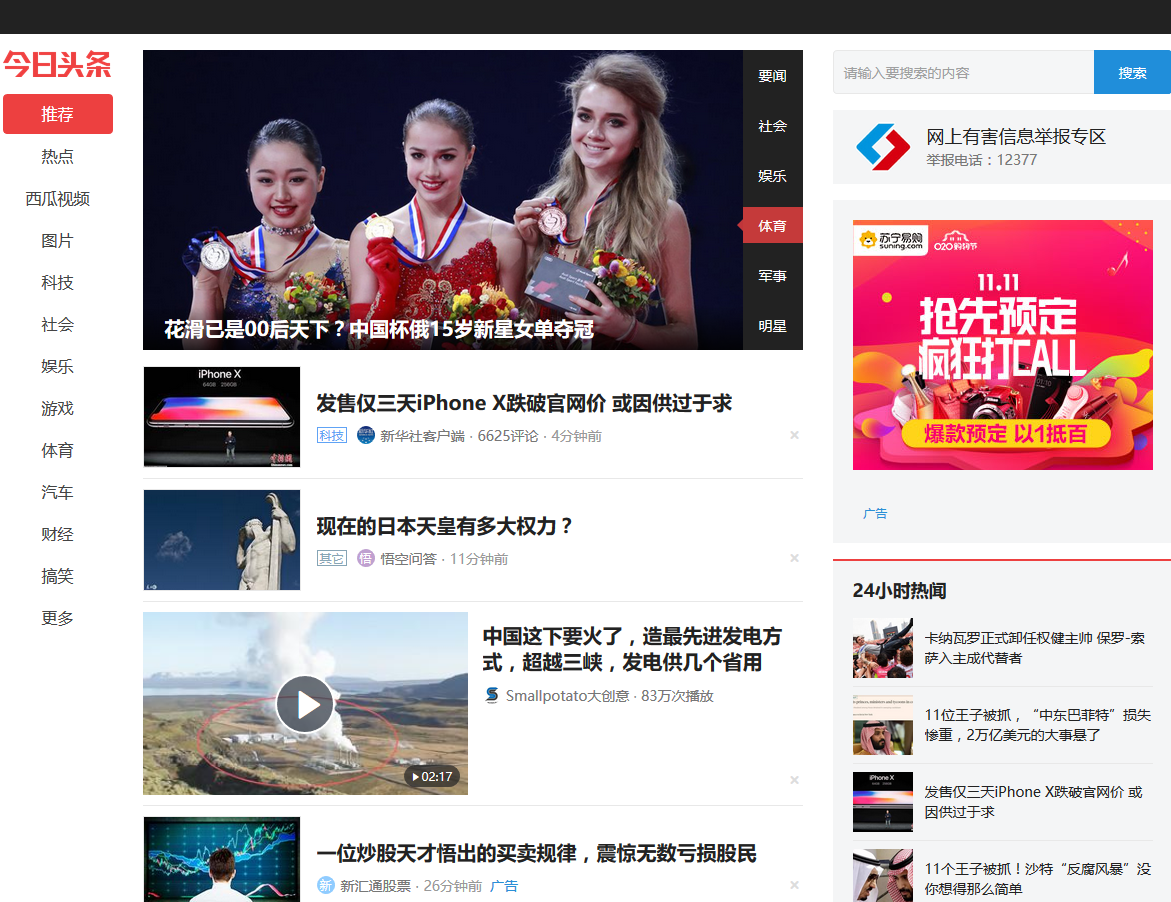The height and width of the screenshot is (902, 1171).
Task: Open hot news 卡纳瓦罗正式卸任权健主帅
Action: point(1034,648)
